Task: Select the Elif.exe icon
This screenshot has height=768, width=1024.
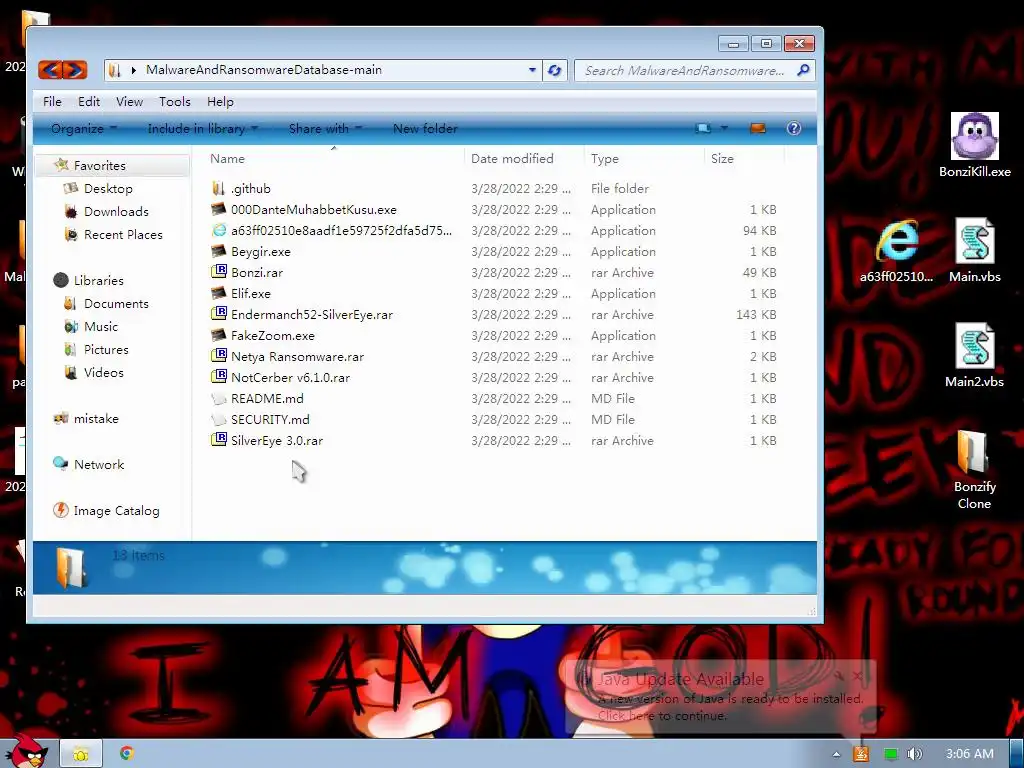Action: (219, 293)
